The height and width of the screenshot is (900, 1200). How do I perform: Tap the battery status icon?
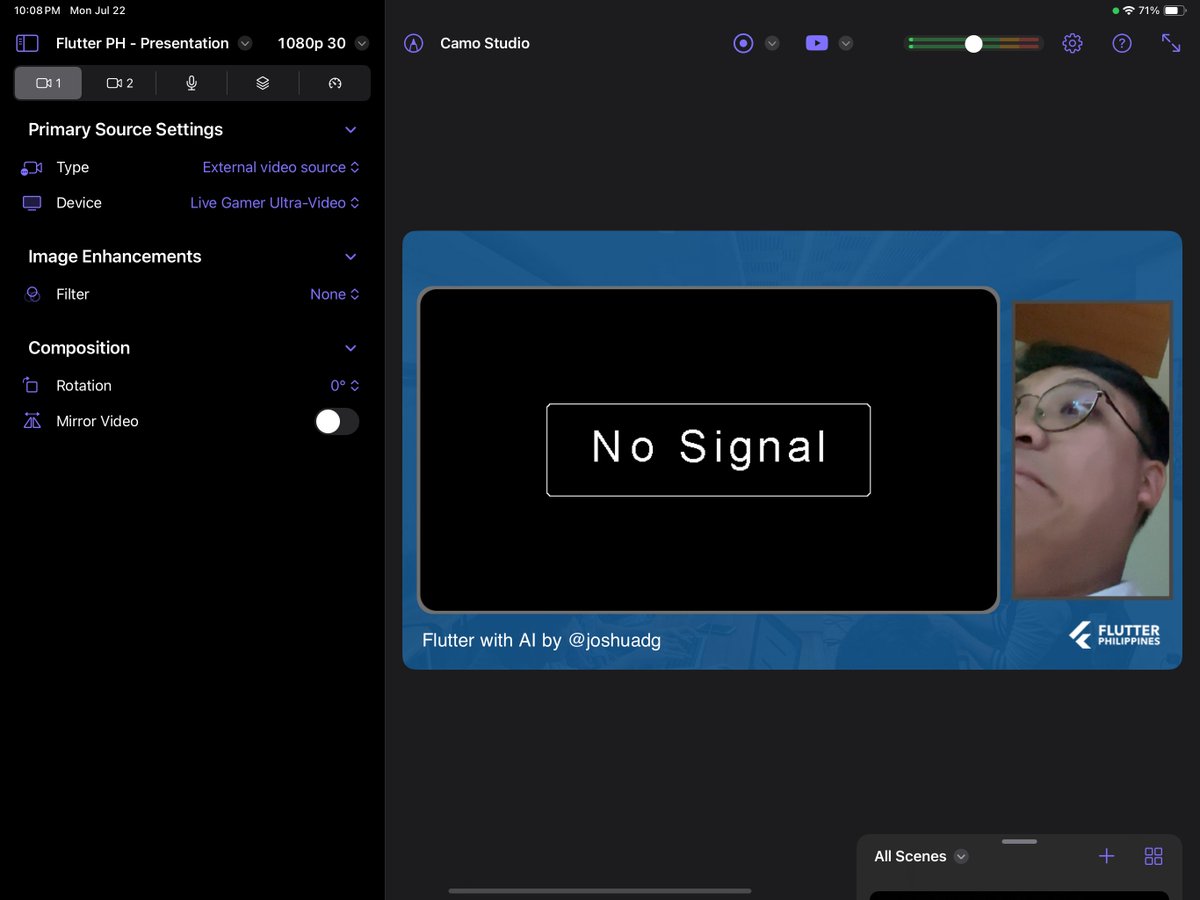point(1175,10)
